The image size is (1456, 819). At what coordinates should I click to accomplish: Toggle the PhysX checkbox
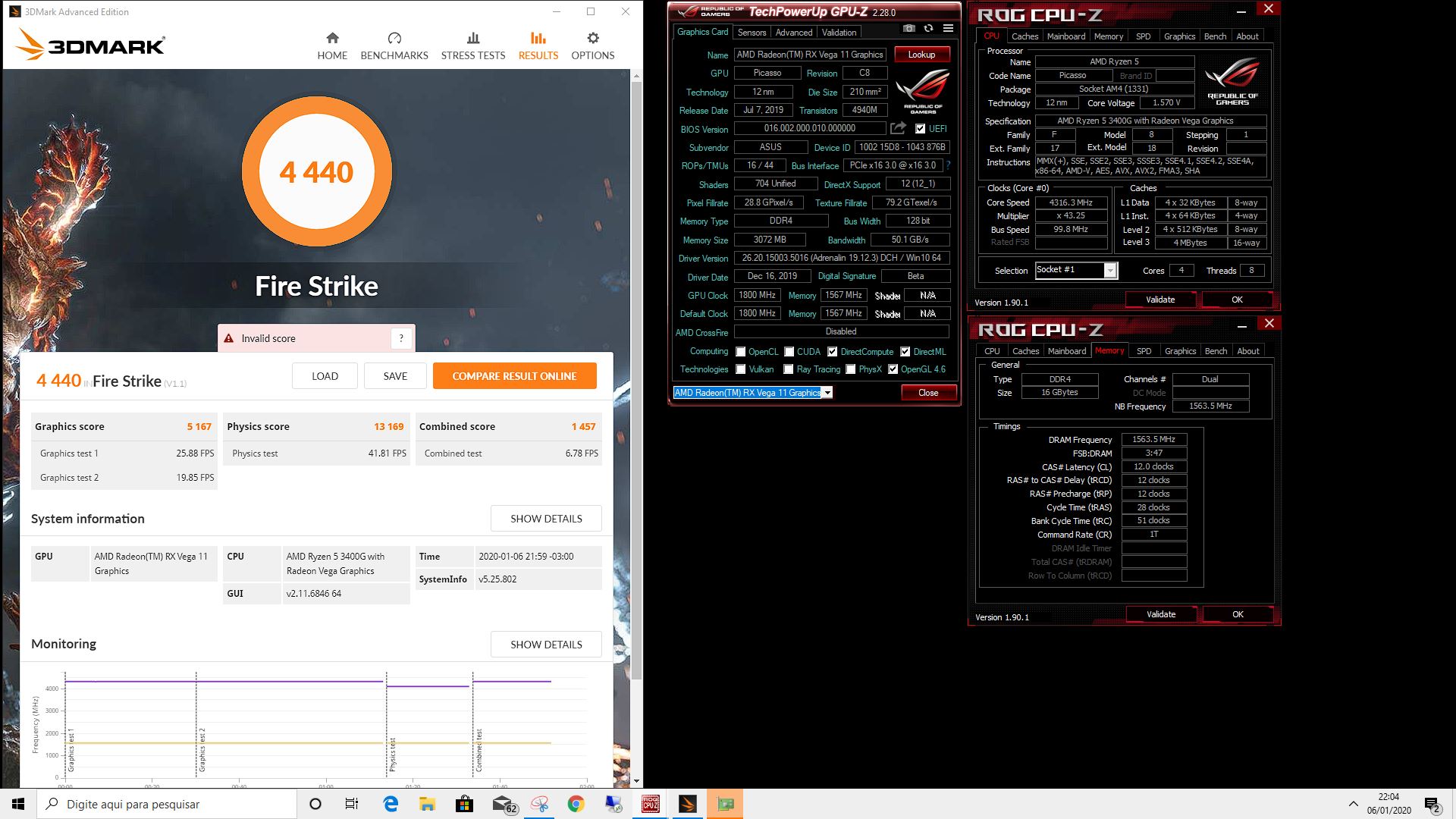click(850, 369)
